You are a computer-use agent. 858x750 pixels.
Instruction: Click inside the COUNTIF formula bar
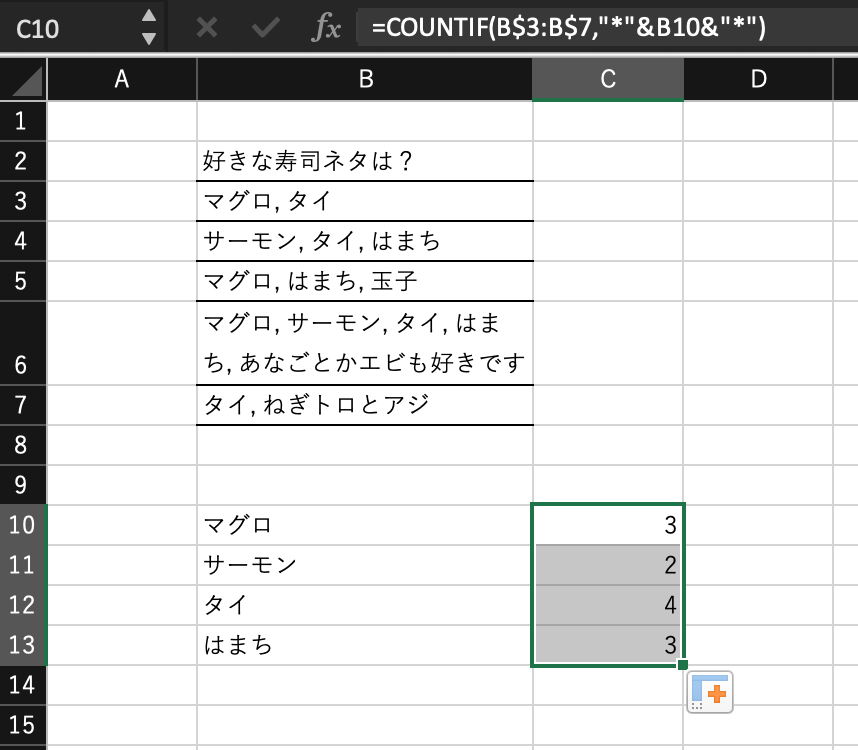point(607,27)
